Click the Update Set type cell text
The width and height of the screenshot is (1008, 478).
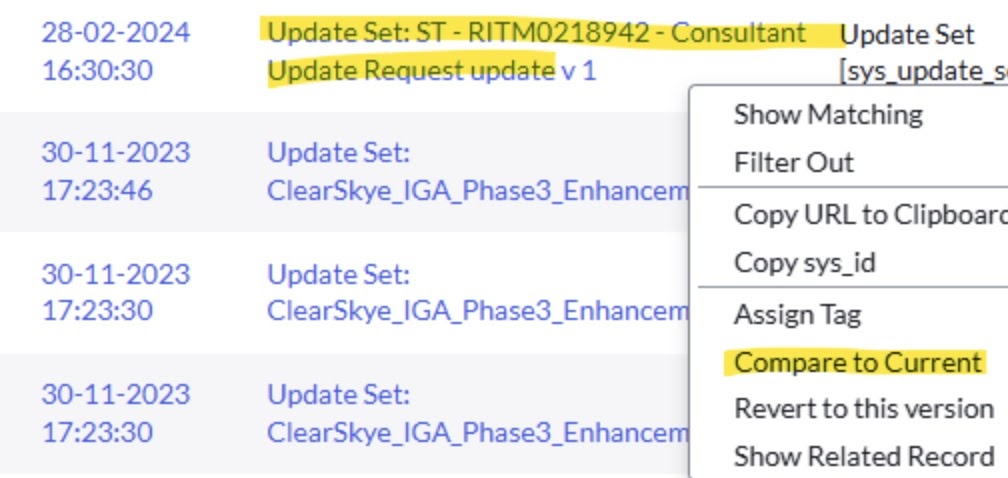907,35
